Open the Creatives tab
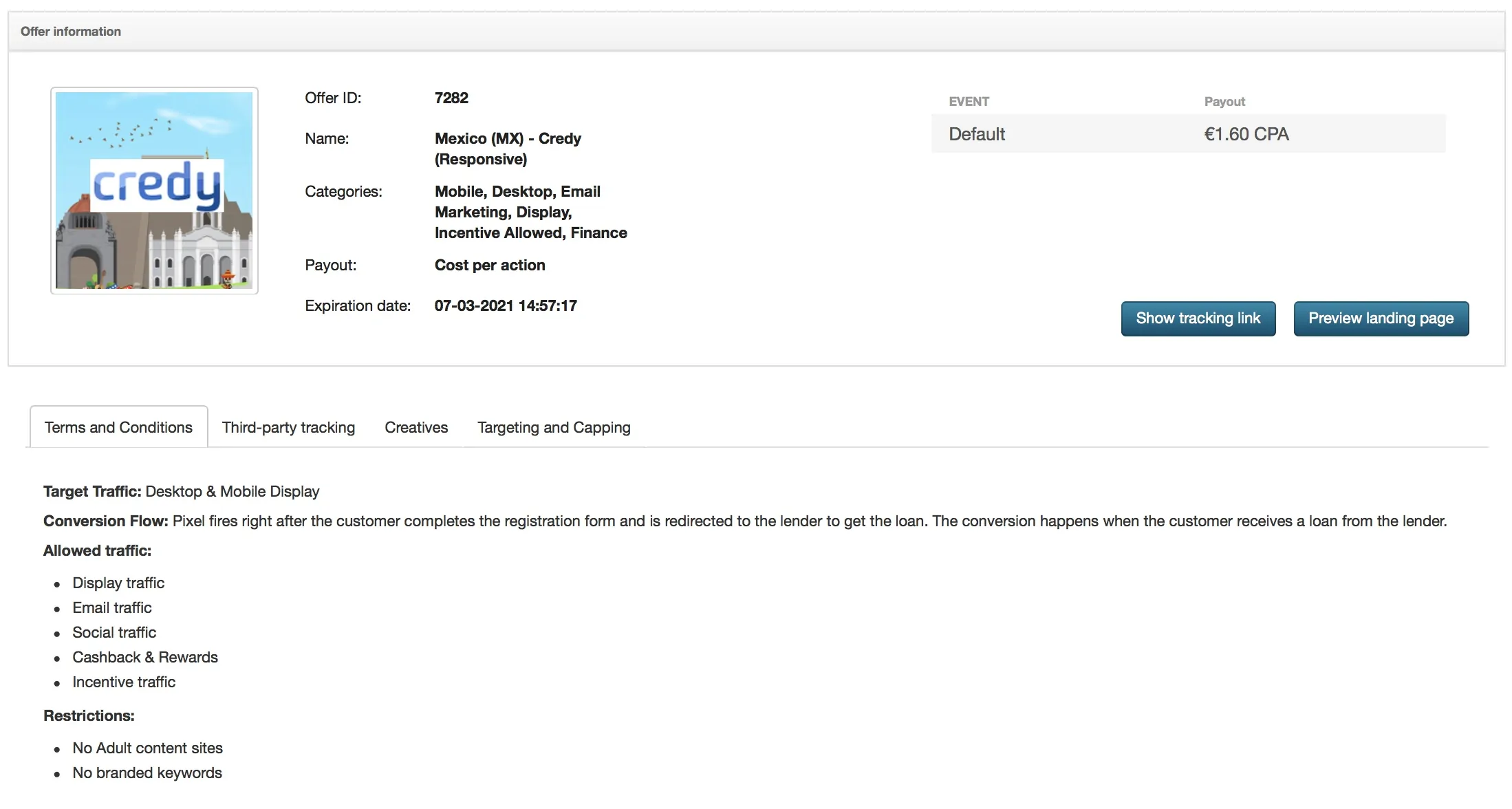1512x809 pixels. click(416, 427)
